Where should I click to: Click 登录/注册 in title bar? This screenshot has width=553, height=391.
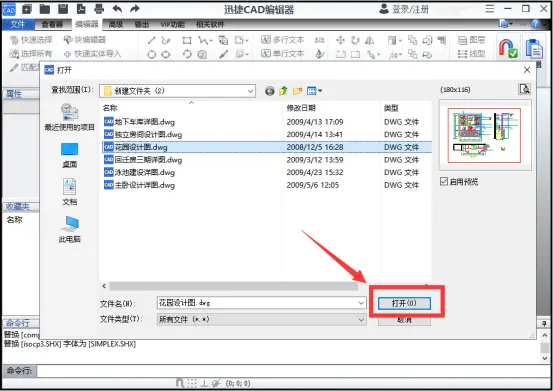click(404, 9)
